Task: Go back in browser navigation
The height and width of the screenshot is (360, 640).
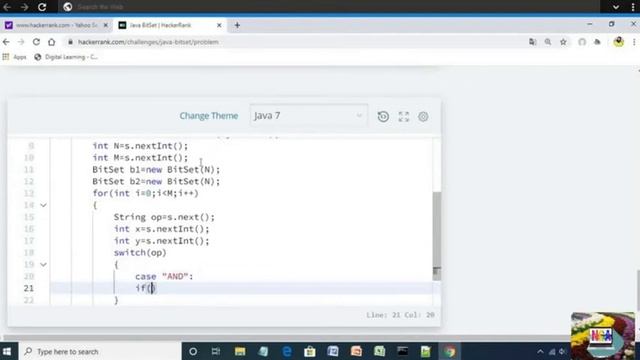Action: pyautogui.click(x=6, y=42)
